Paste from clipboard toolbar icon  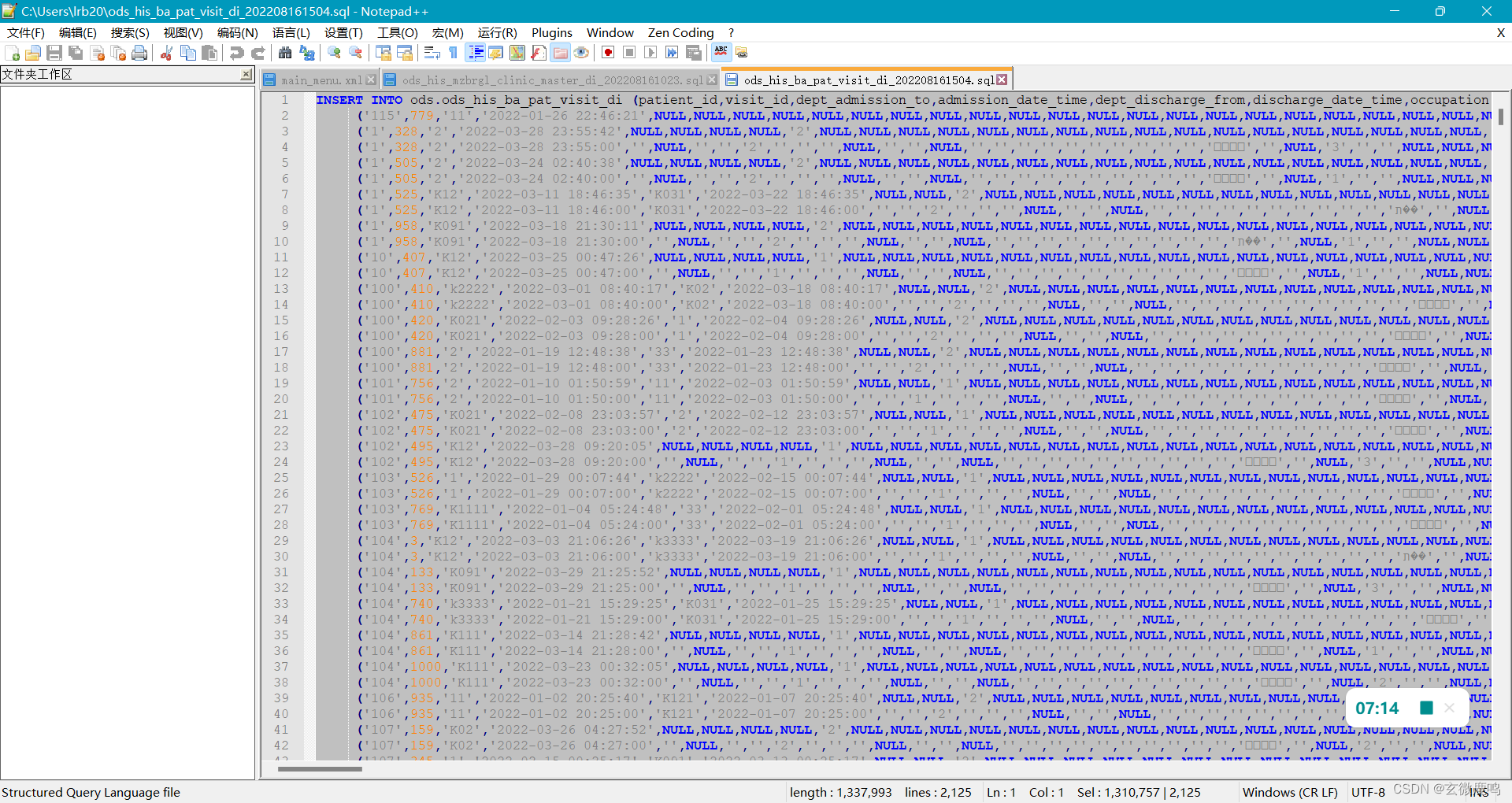(x=209, y=53)
